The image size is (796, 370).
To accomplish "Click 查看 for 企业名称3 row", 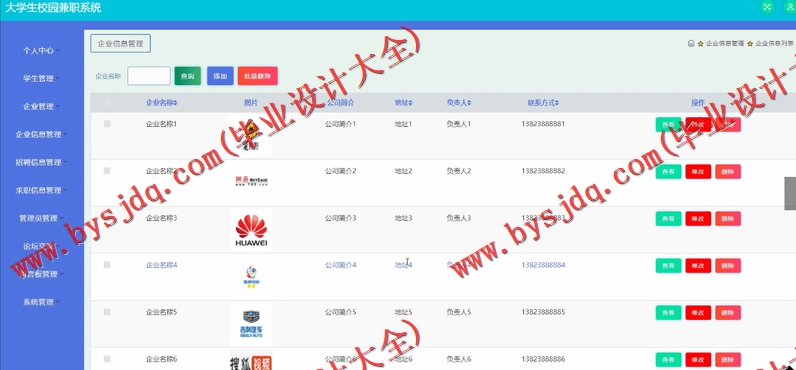I will coord(668,219).
